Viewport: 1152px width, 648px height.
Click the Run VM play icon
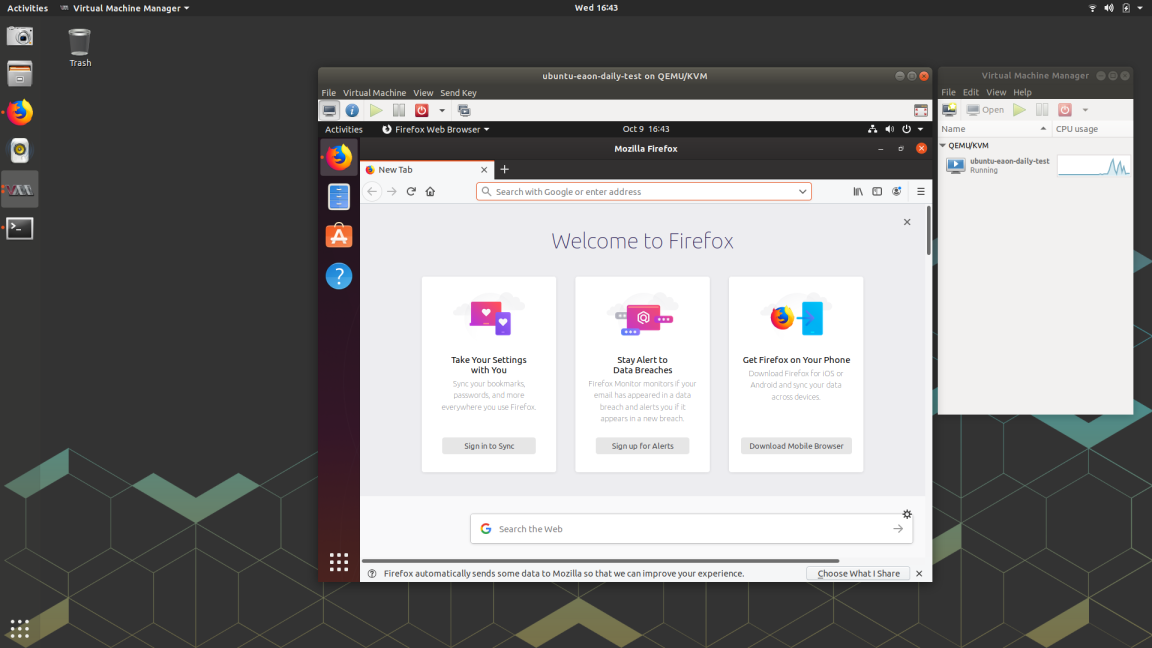click(376, 110)
